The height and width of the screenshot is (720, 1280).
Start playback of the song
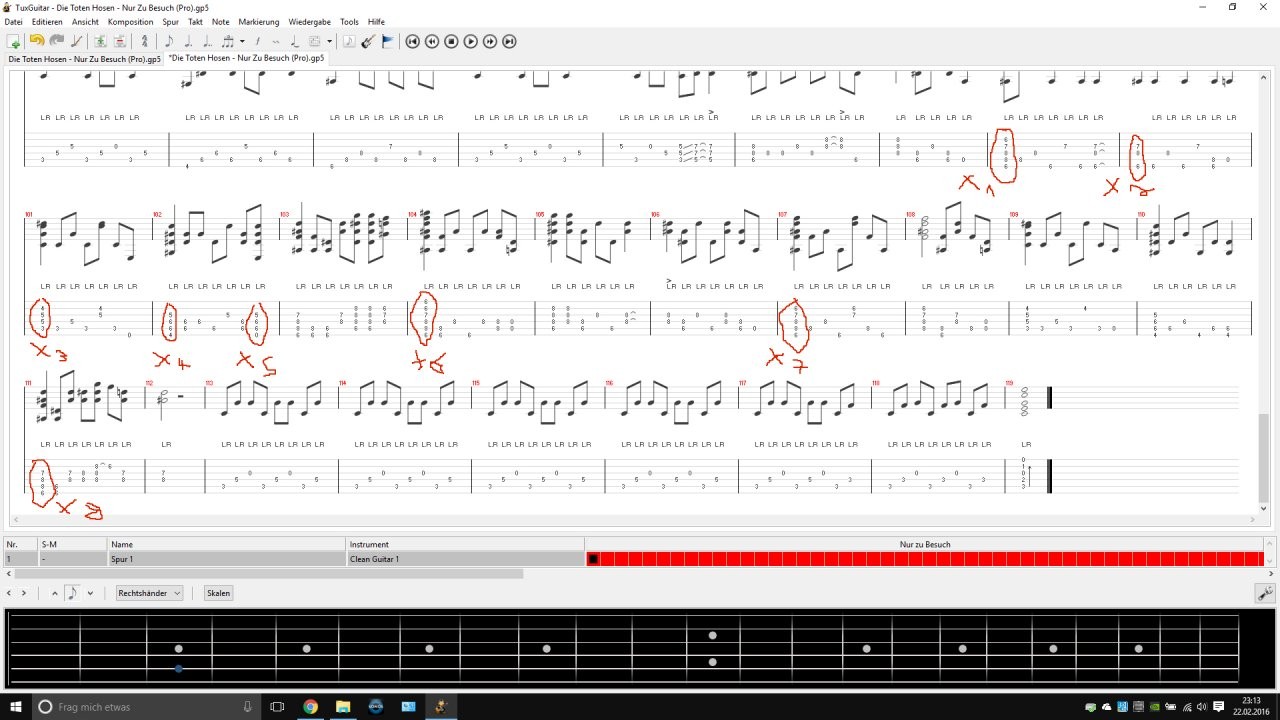click(471, 41)
